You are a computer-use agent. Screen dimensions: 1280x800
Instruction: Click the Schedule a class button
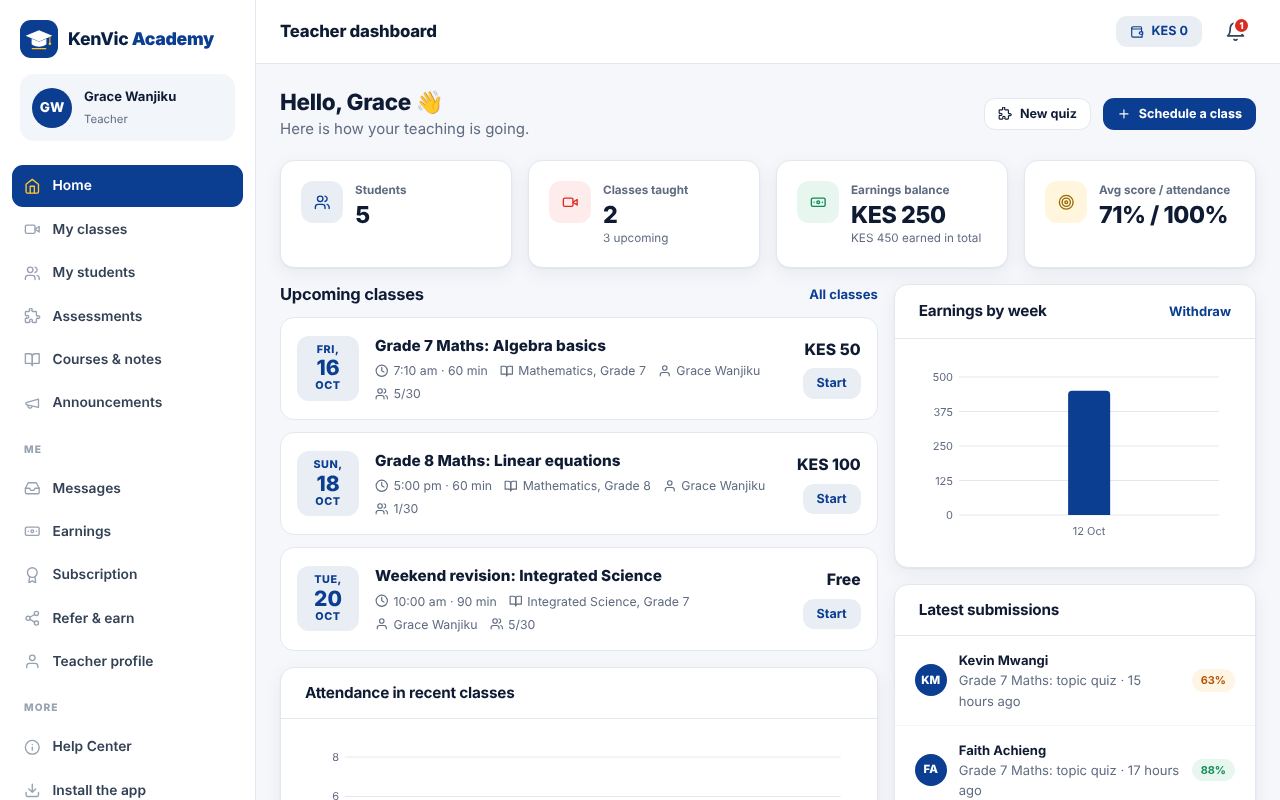(x=1179, y=114)
